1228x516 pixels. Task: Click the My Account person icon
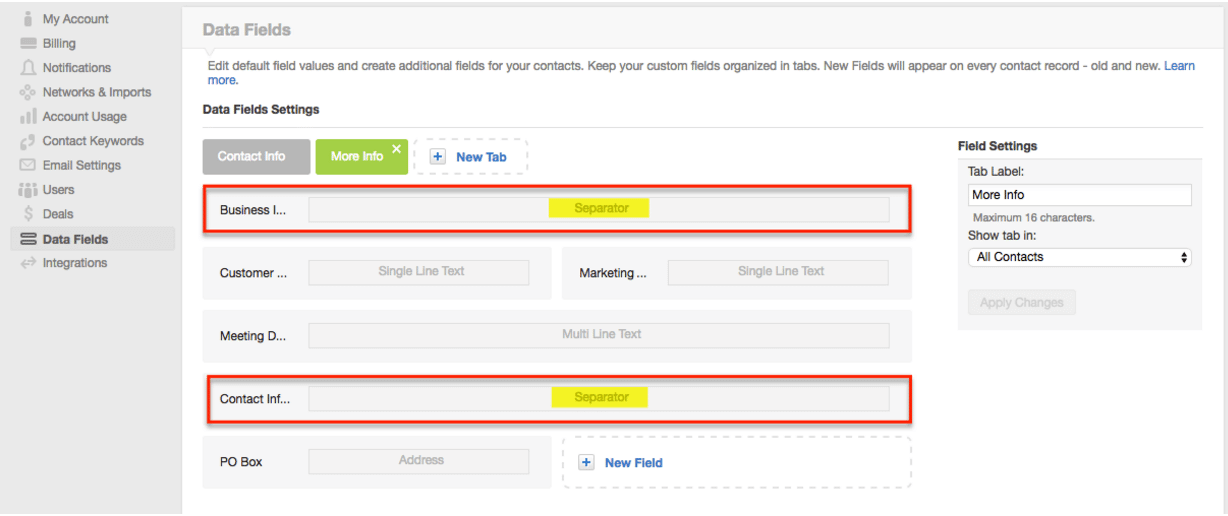(x=28, y=19)
